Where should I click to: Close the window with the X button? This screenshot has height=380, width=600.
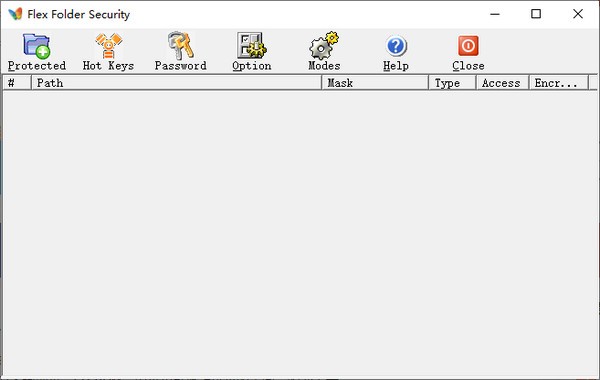(578, 14)
